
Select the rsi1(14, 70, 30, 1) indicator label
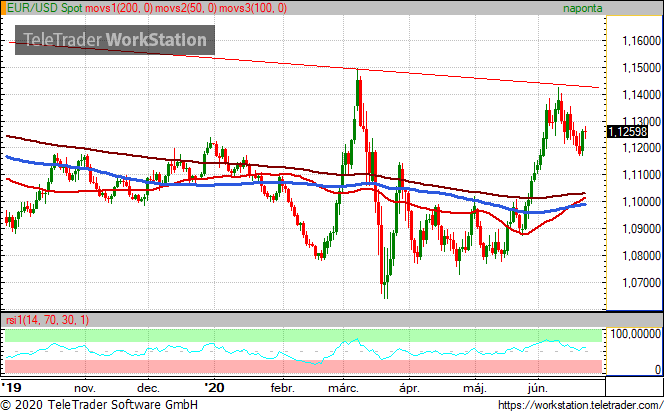(47, 319)
